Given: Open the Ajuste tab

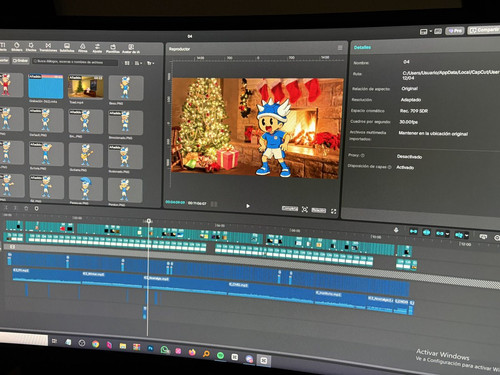Looking at the screenshot, I should tap(97, 48).
